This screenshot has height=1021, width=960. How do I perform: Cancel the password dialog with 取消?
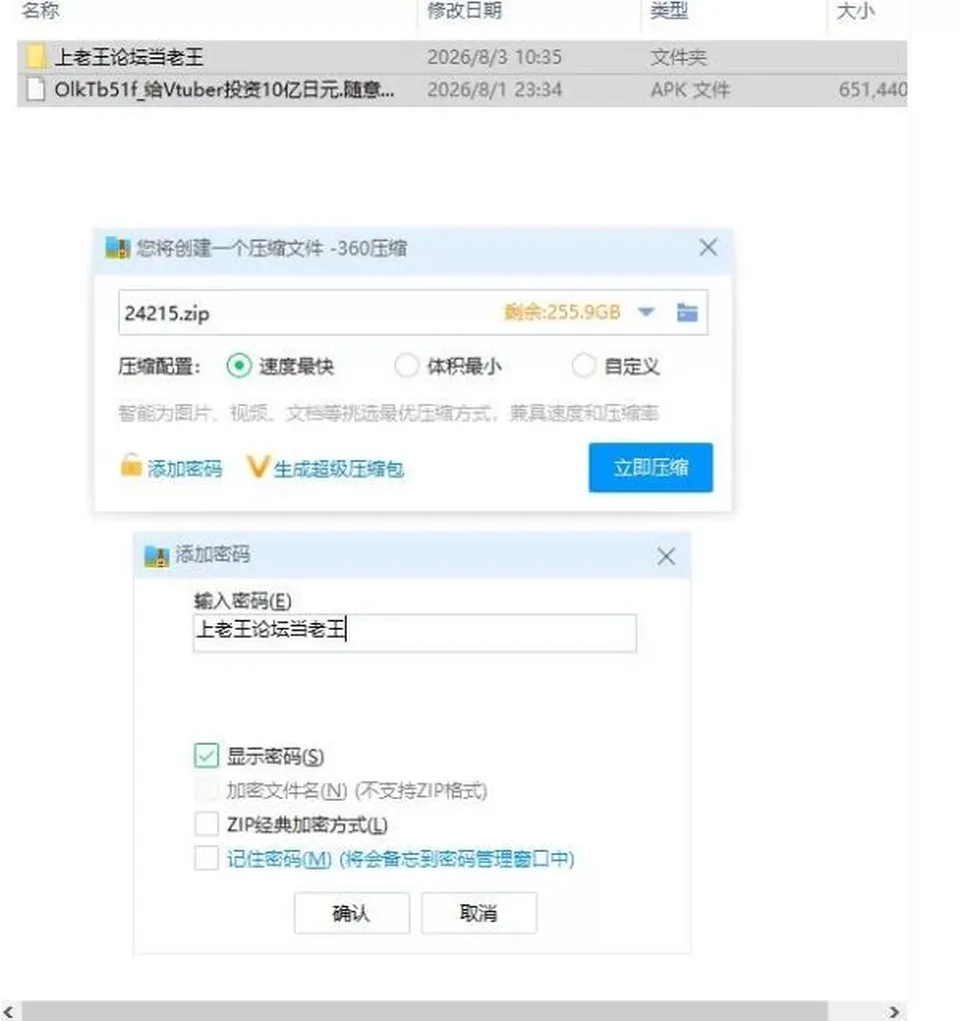(x=479, y=913)
